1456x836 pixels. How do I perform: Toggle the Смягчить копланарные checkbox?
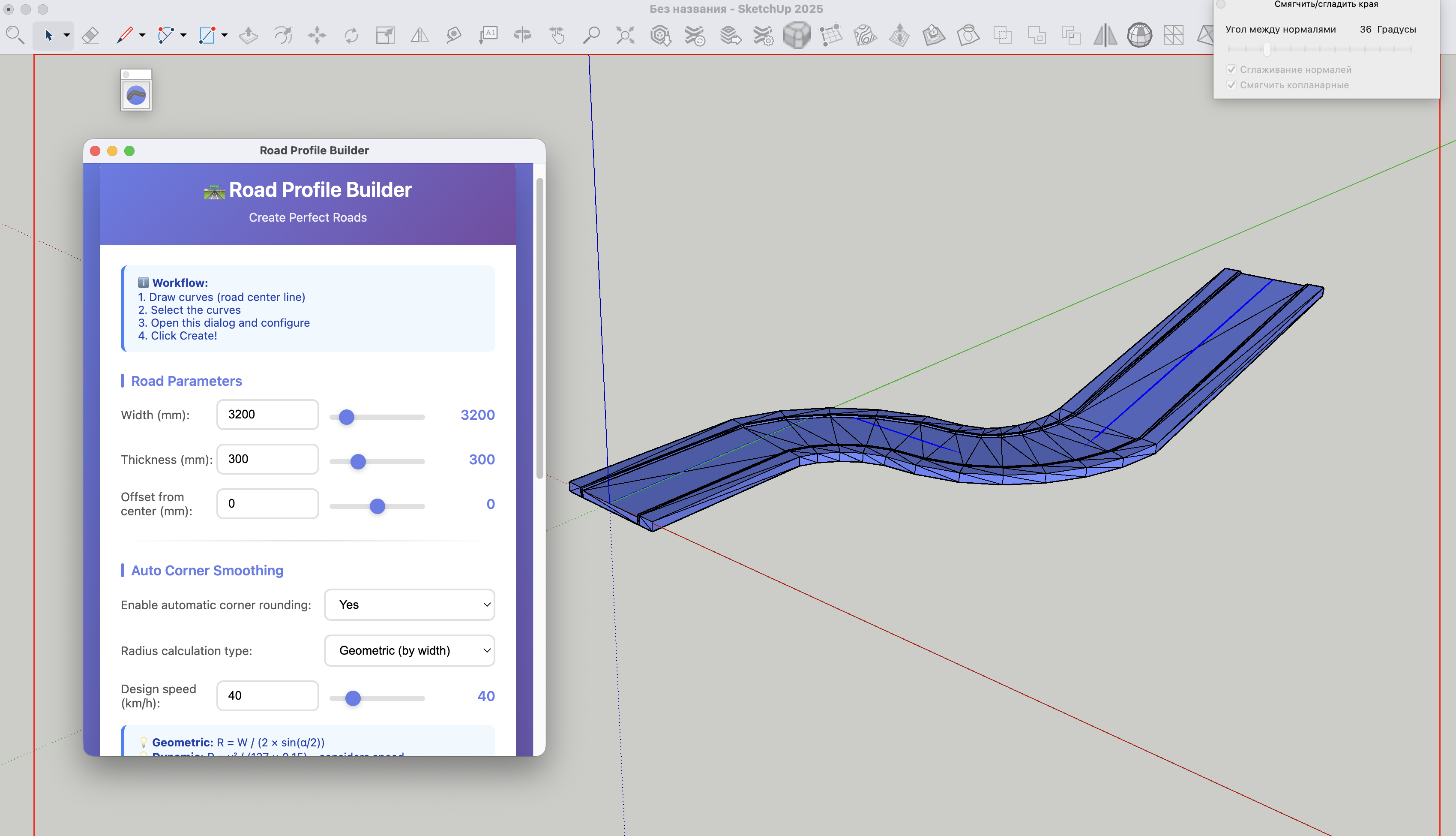(x=1231, y=85)
